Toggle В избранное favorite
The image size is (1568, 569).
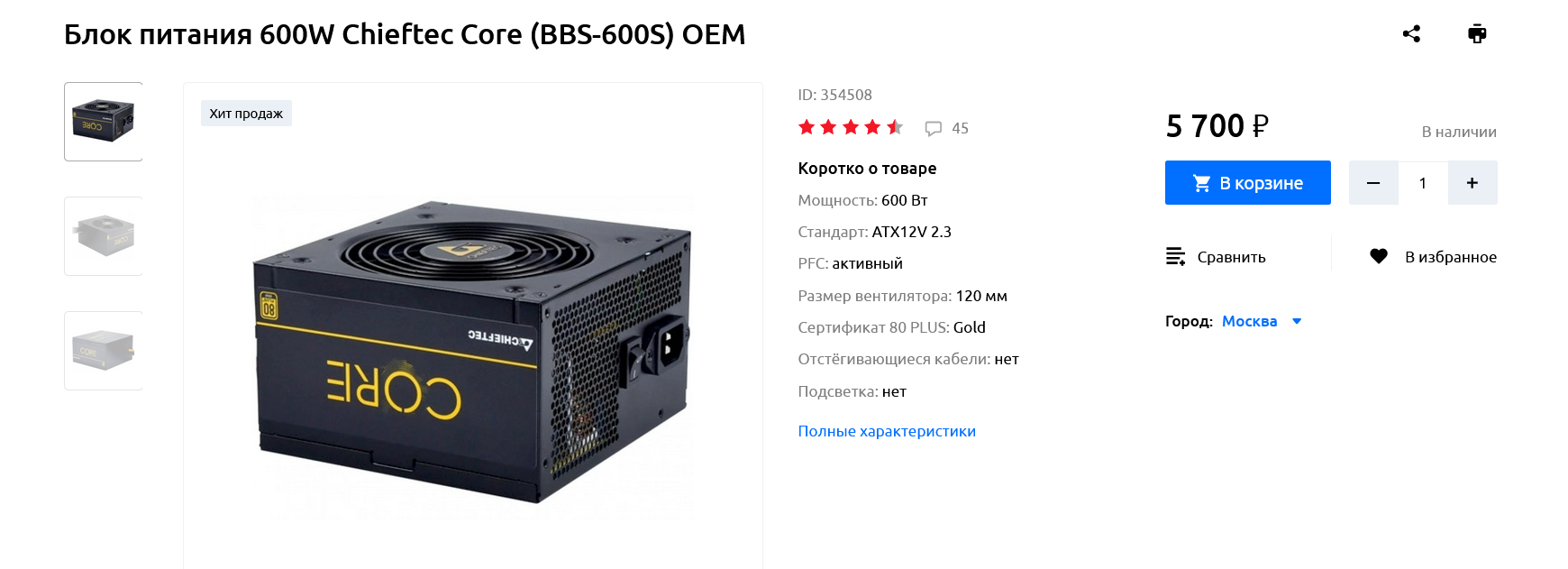(x=1433, y=257)
